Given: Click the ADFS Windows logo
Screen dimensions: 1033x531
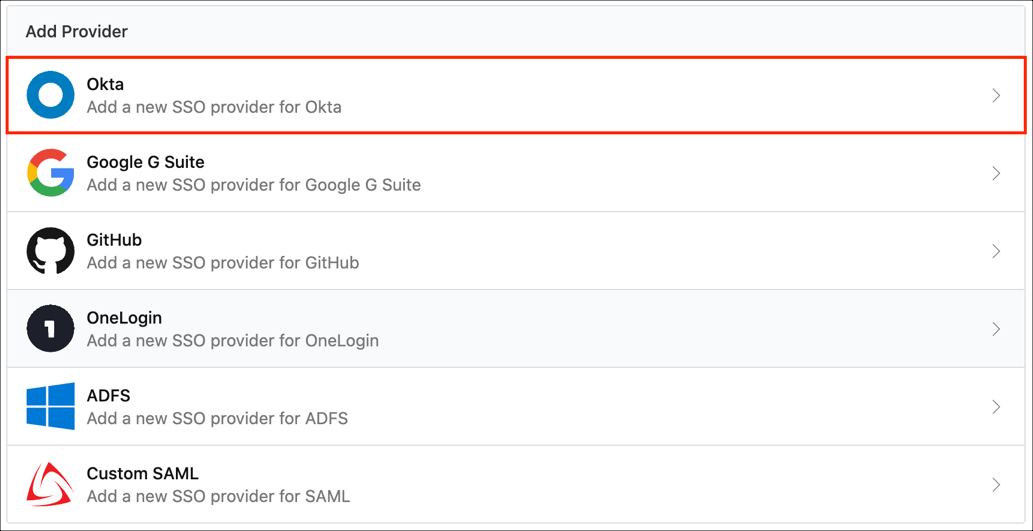Looking at the screenshot, I should 51,406.
